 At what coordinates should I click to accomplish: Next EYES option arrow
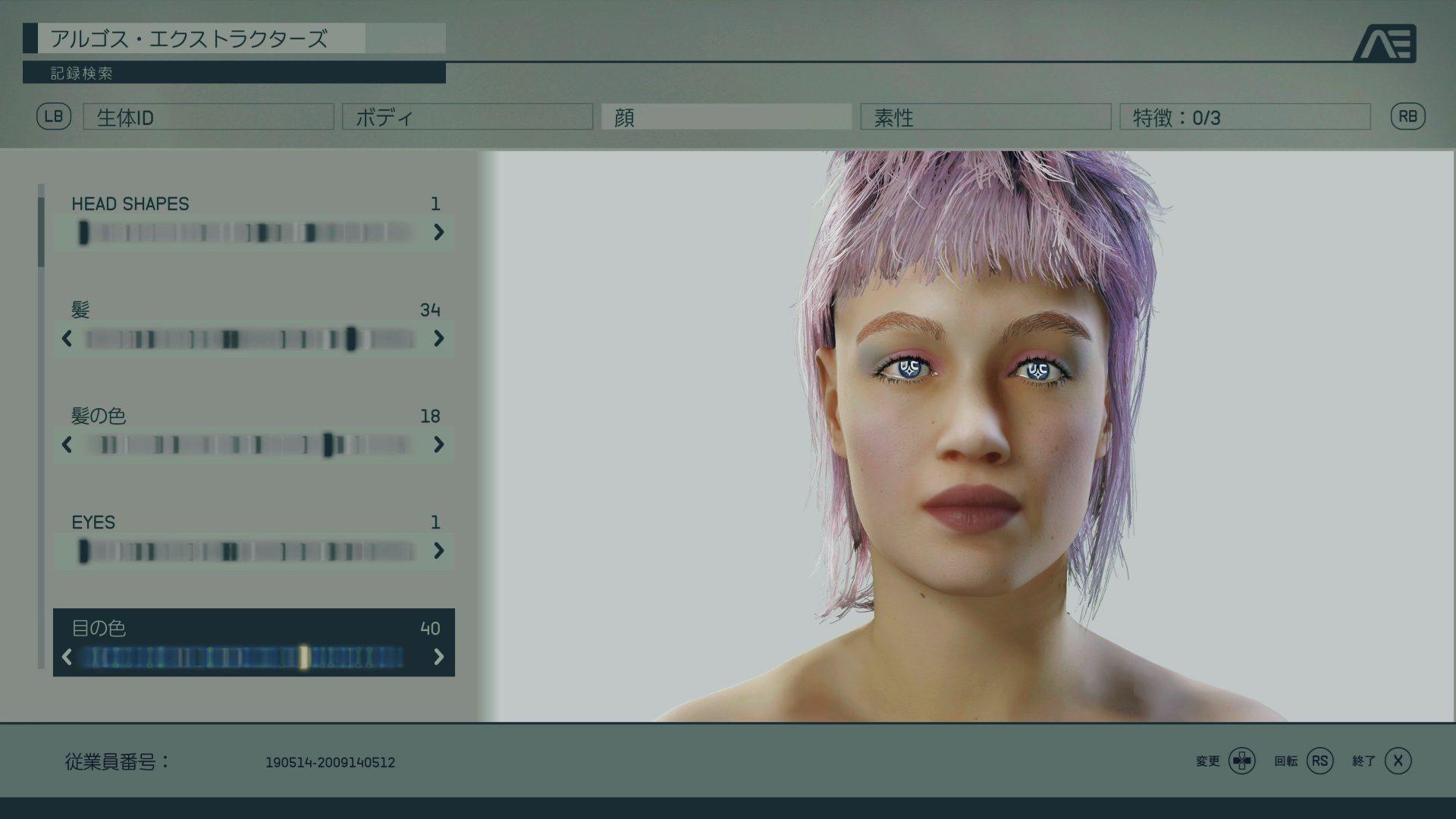click(x=438, y=551)
